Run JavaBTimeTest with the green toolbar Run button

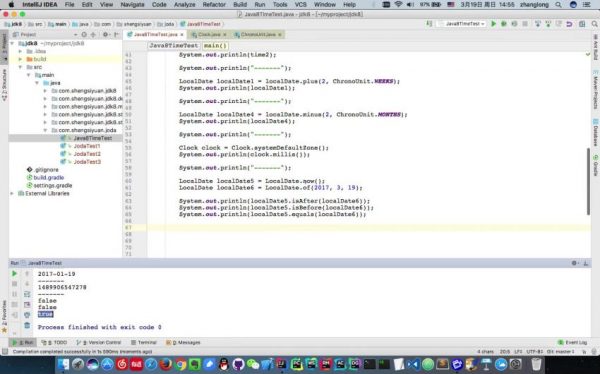click(494, 24)
